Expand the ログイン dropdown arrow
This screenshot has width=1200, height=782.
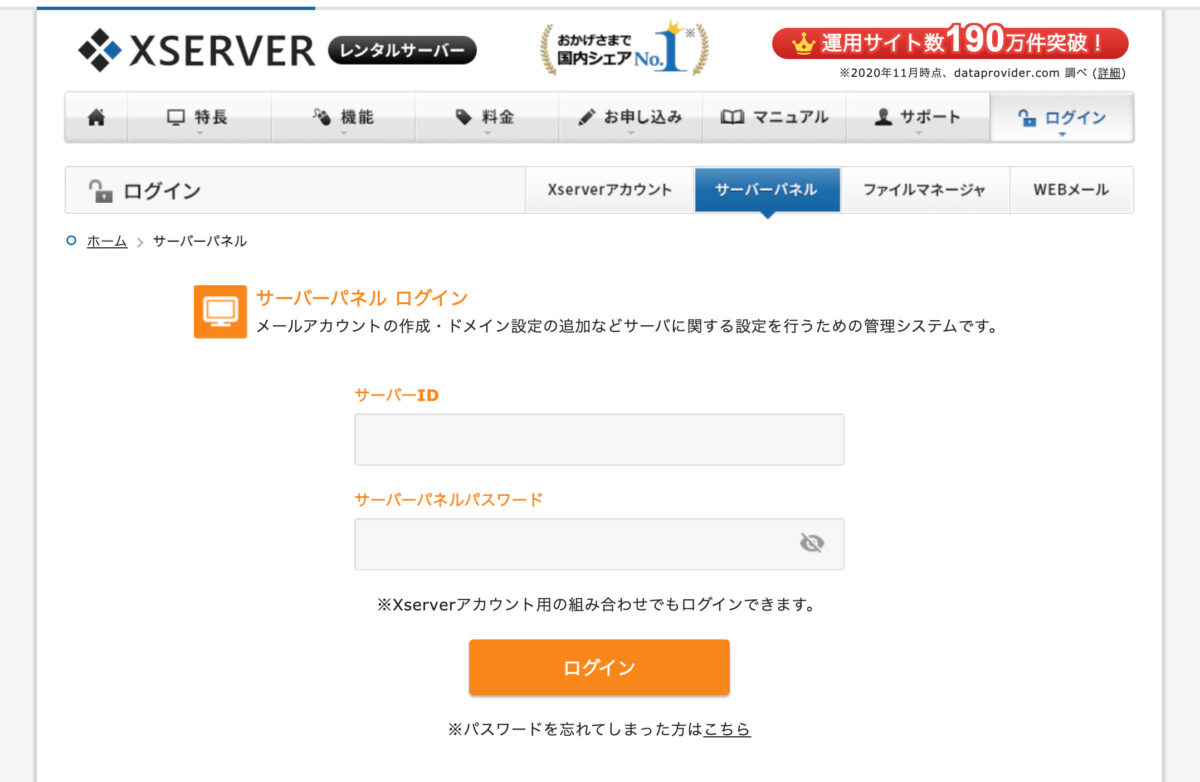pos(1062,133)
